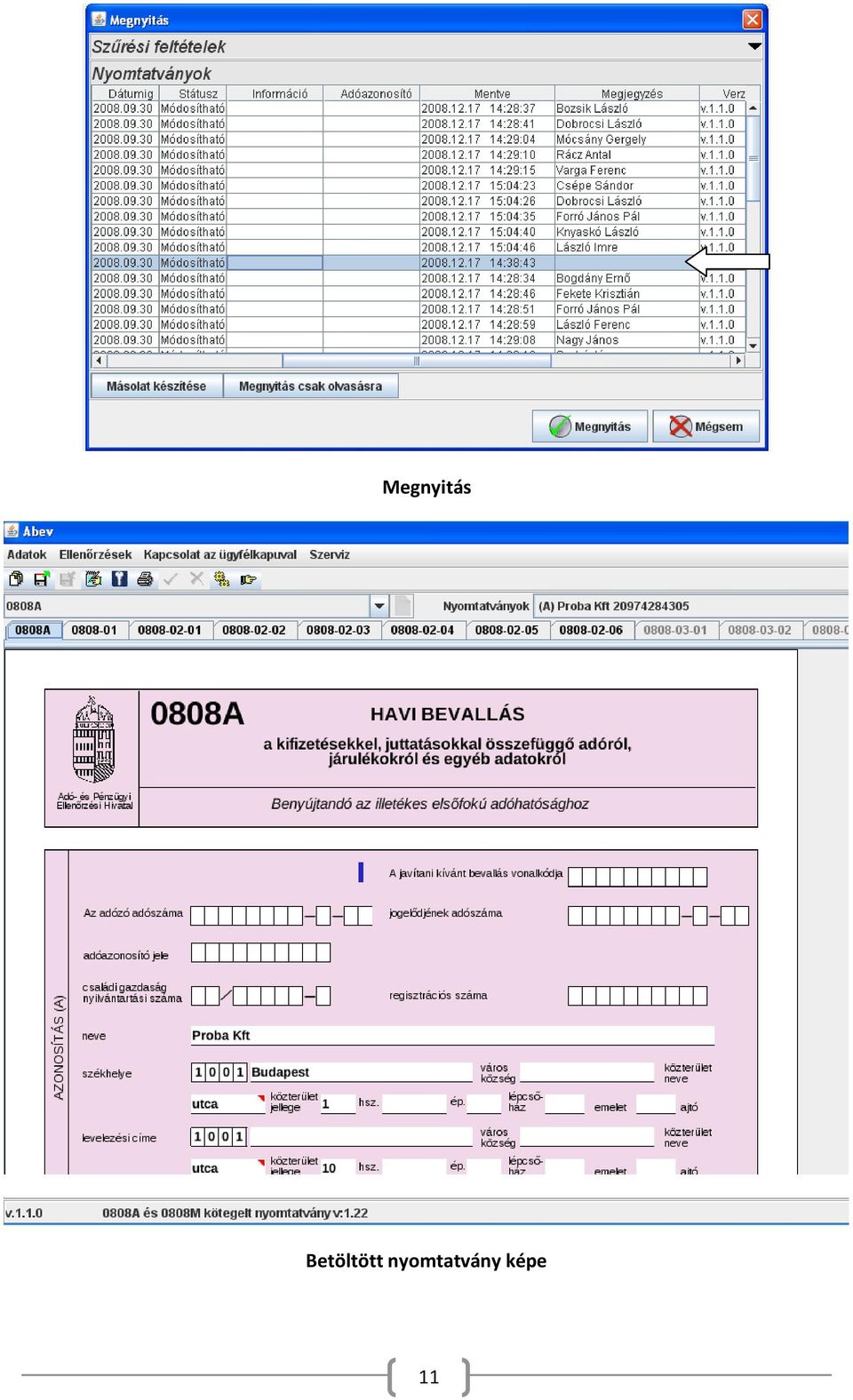Click the notepad edit icon in toolbar
Screen dimensions: 853x1400
(93, 579)
